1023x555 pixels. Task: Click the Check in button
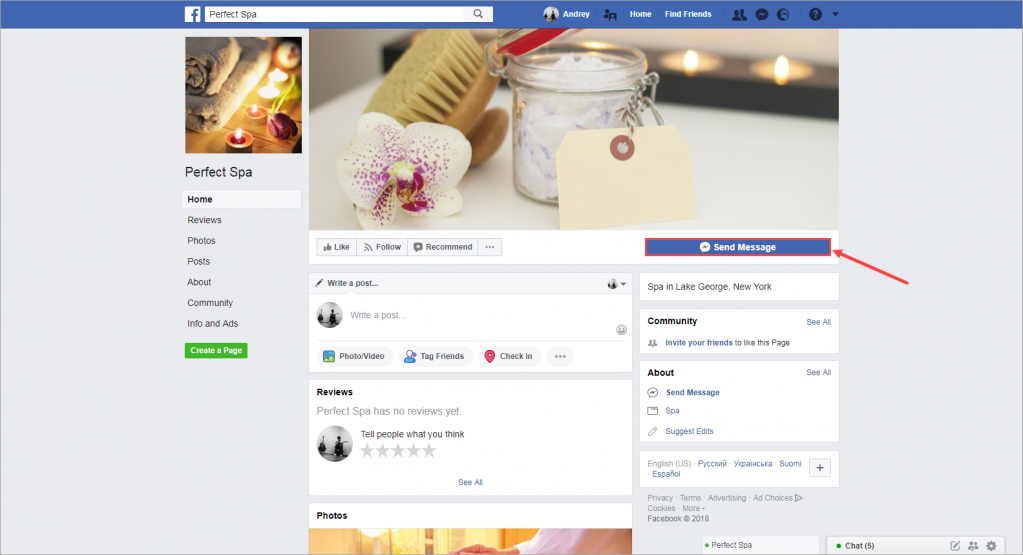point(509,356)
